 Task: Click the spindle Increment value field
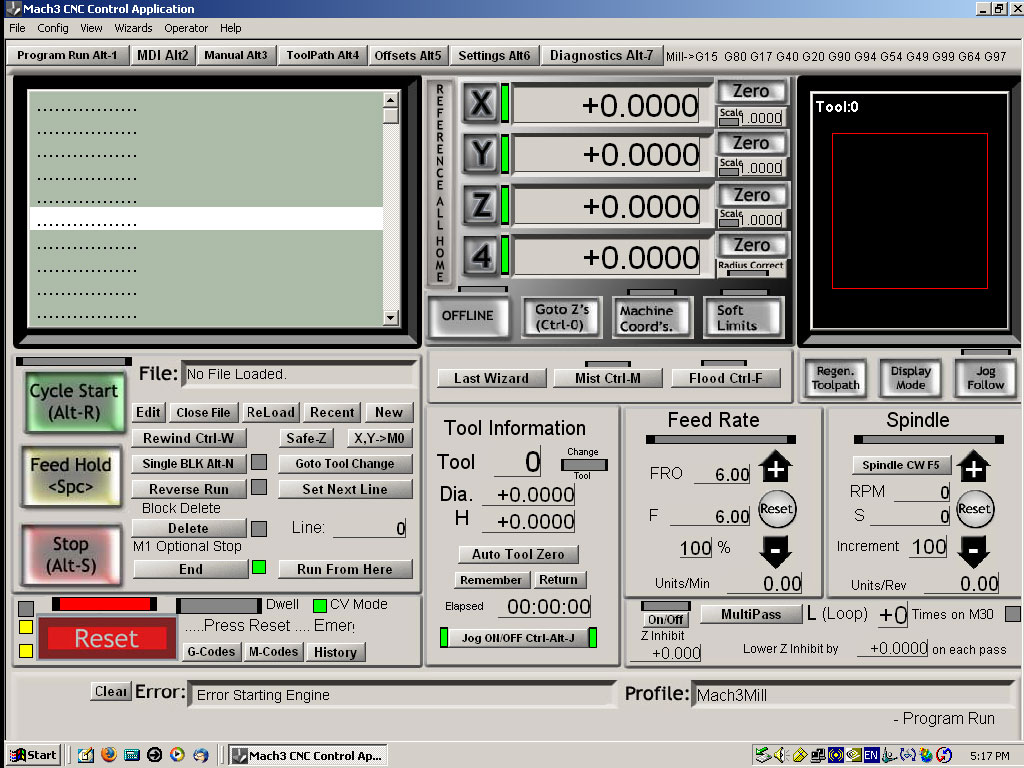click(x=928, y=546)
